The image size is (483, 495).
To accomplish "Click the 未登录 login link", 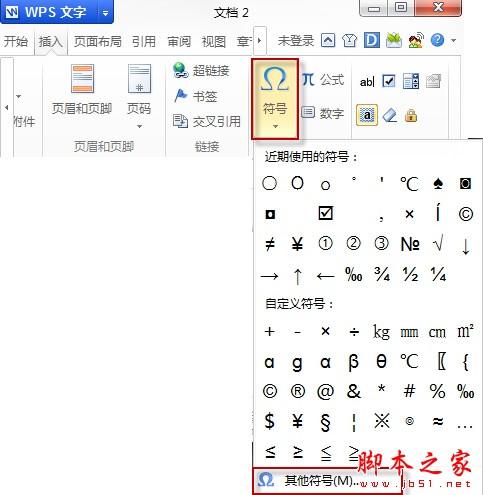I will pyautogui.click(x=296, y=41).
